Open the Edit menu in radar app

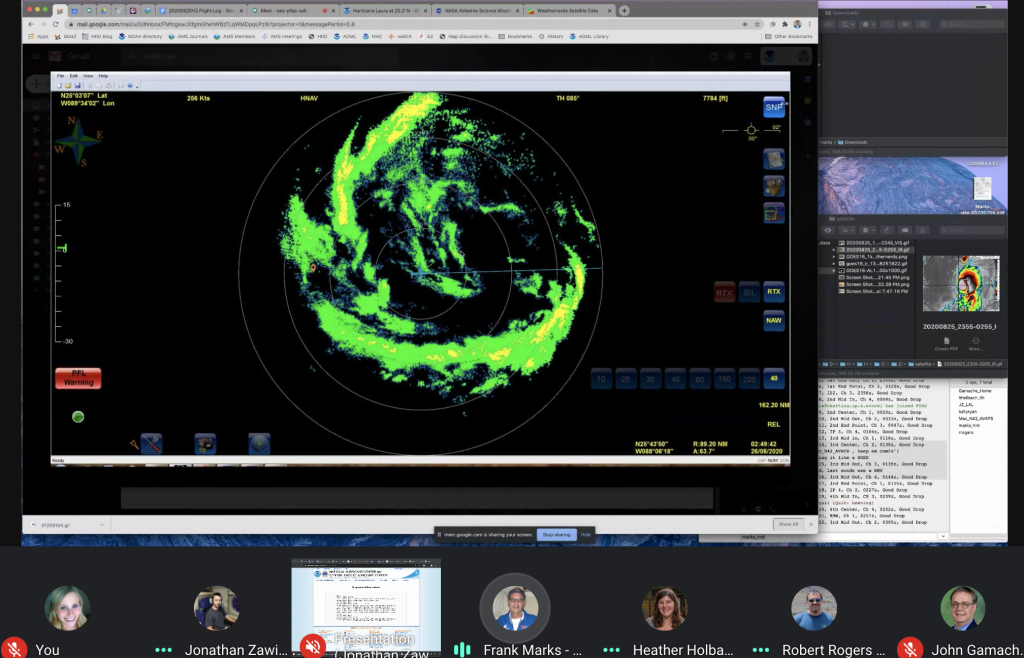pyautogui.click(x=74, y=76)
